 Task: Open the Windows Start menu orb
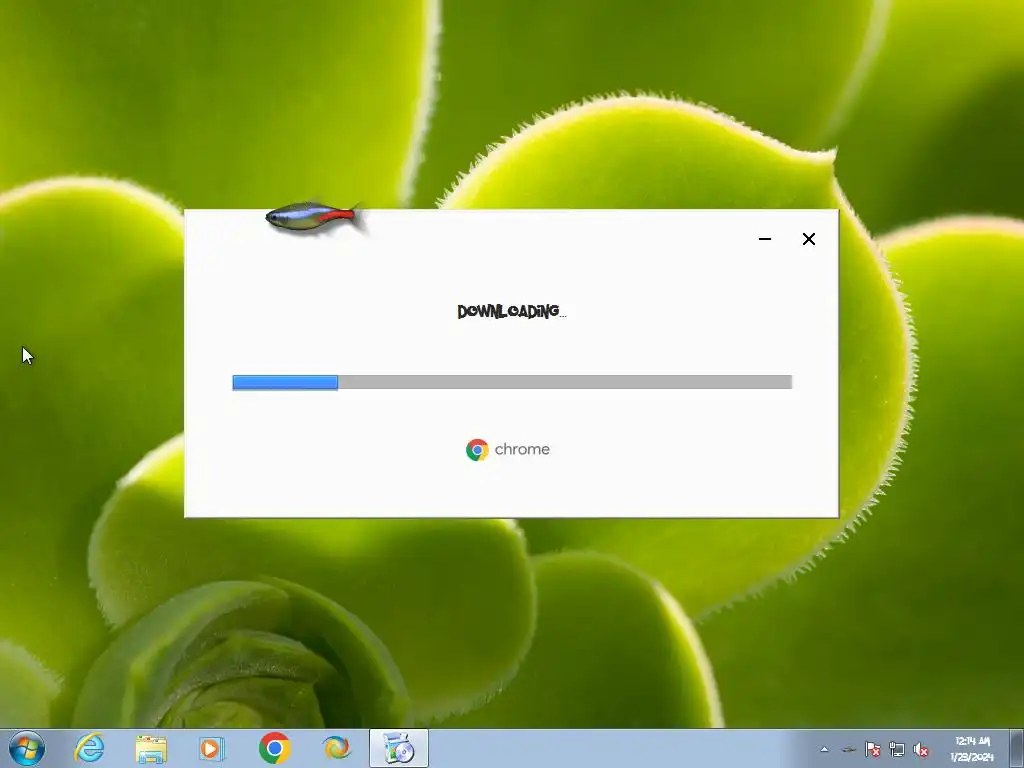27,748
